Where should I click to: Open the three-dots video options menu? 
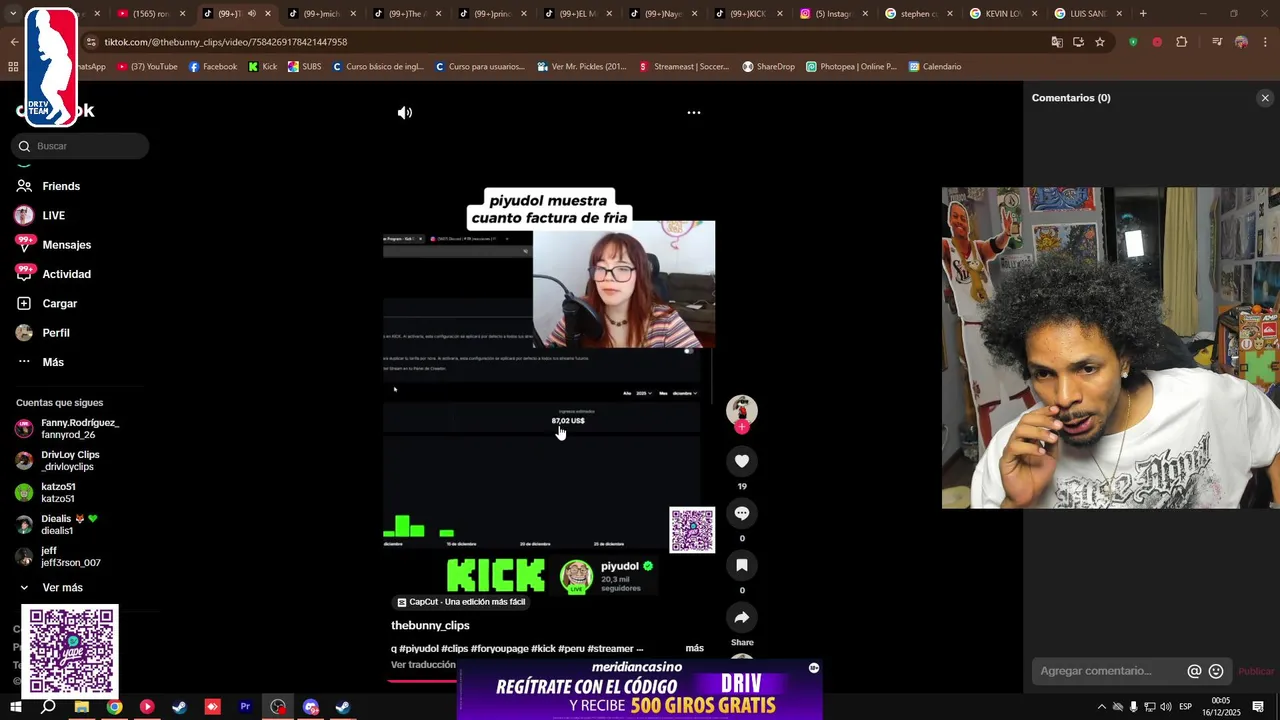coord(694,113)
